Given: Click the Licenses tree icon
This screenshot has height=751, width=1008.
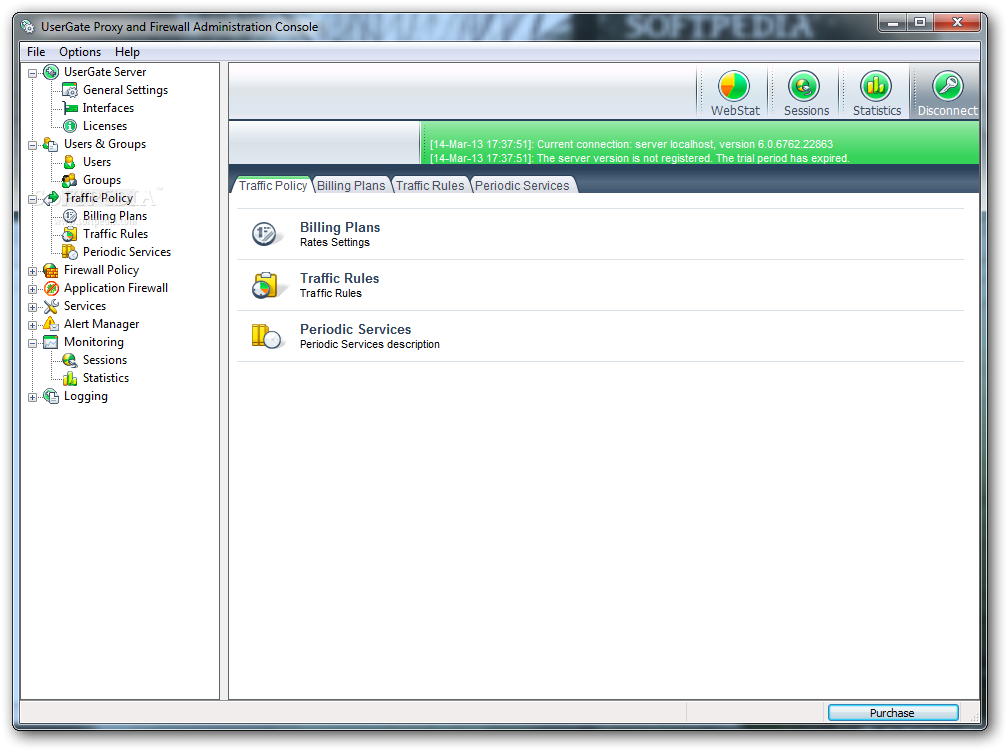Looking at the screenshot, I should point(69,126).
